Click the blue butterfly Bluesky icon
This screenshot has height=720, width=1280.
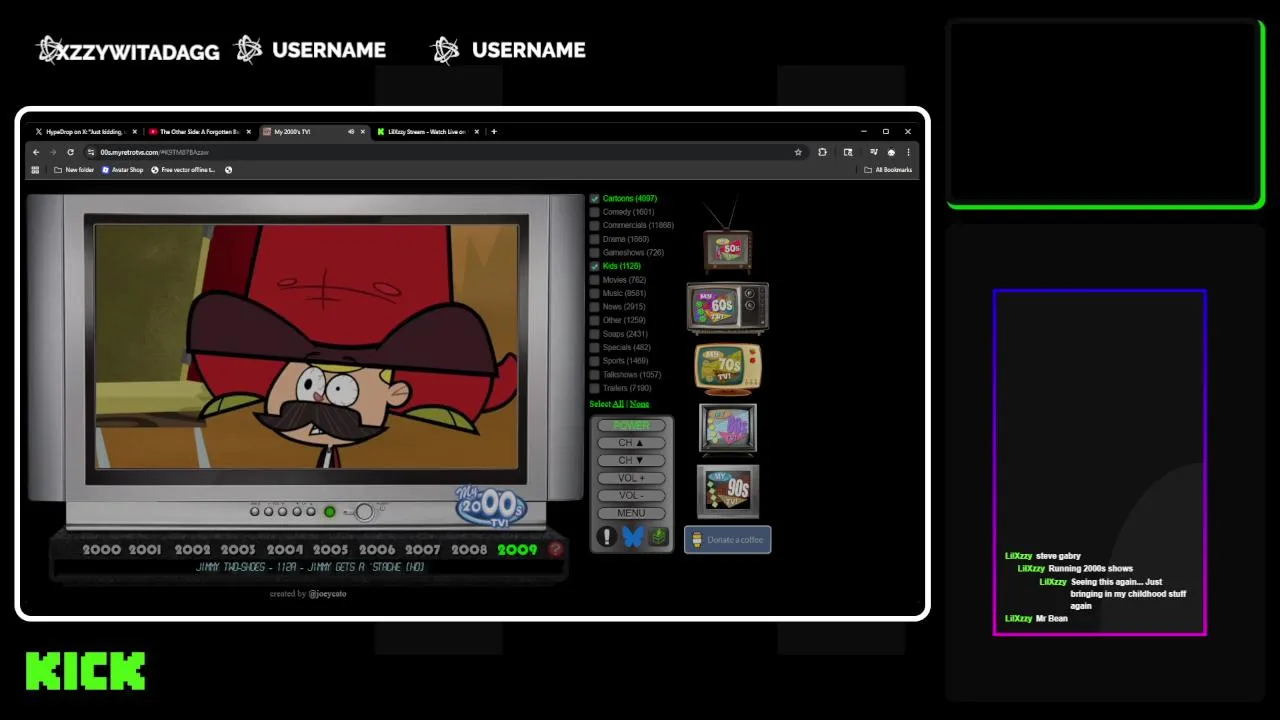632,537
